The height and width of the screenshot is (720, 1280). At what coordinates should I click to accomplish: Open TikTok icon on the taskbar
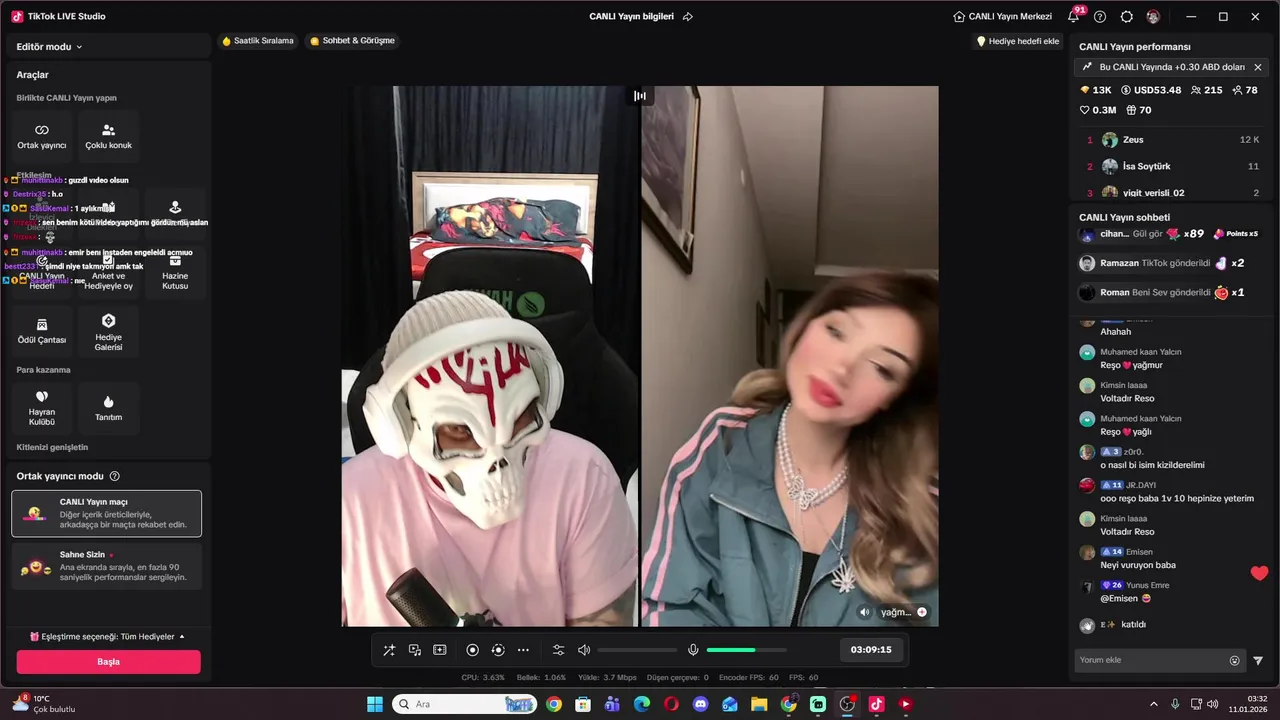click(876, 704)
